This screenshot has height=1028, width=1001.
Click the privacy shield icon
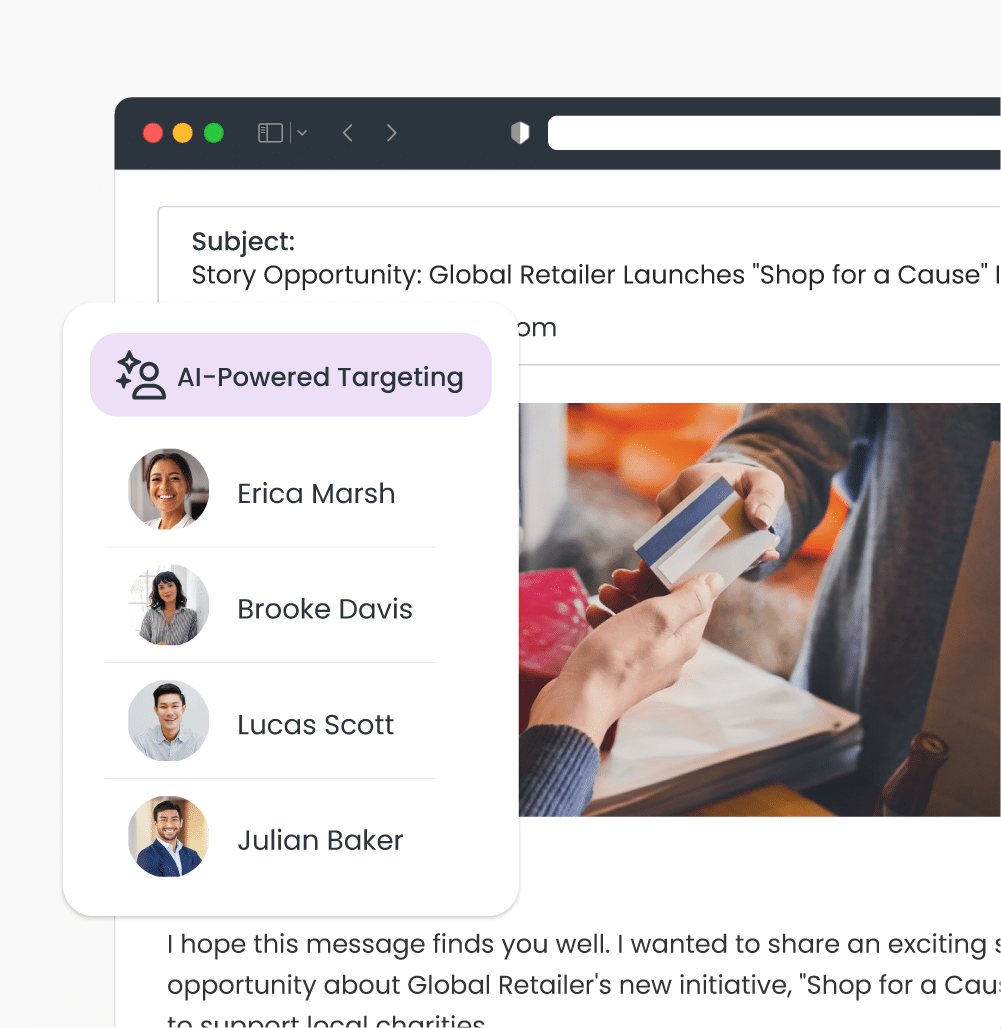tap(520, 133)
